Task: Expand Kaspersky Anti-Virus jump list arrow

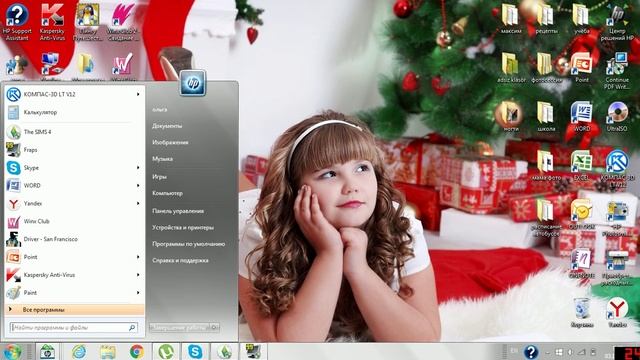Action: tap(138, 275)
